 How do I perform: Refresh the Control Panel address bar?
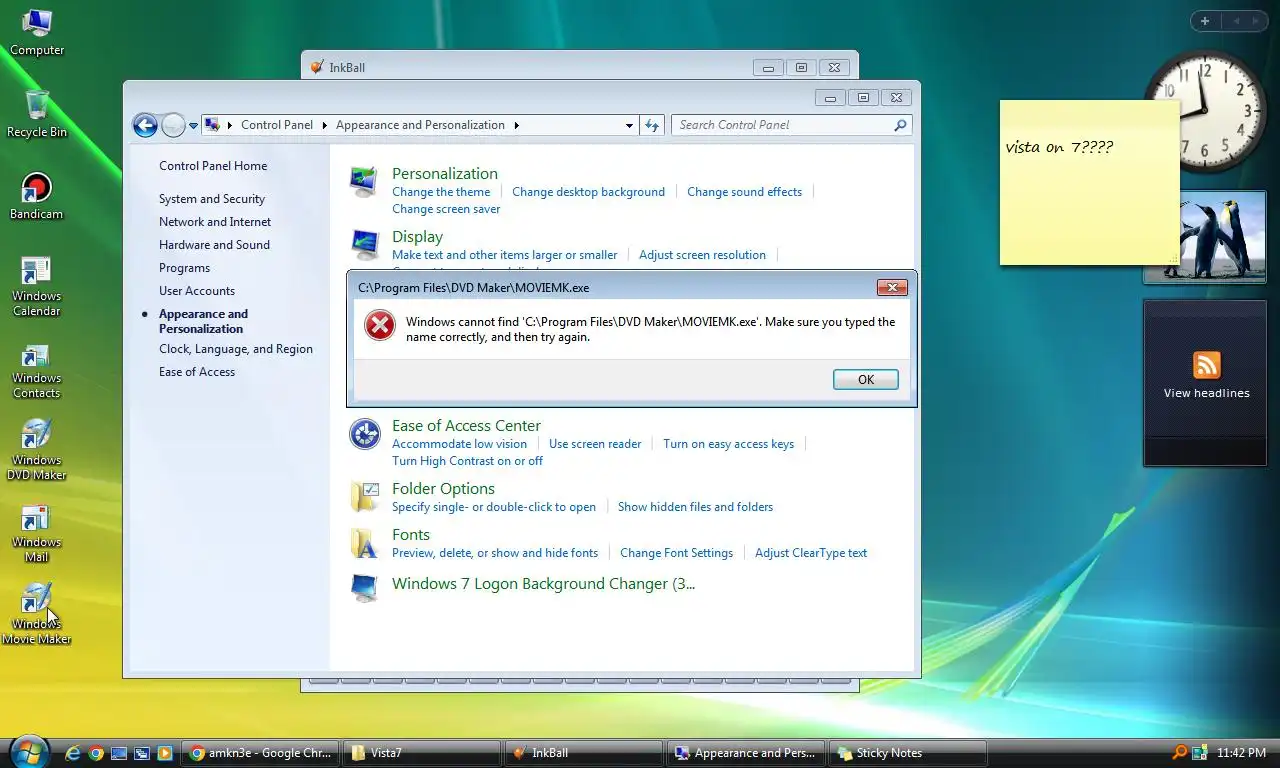652,125
